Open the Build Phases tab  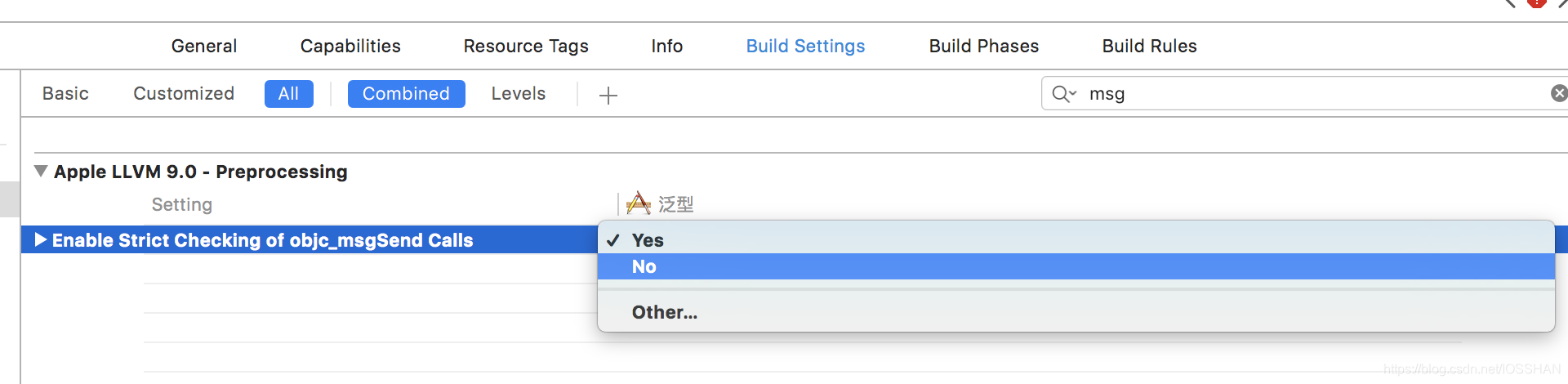984,47
